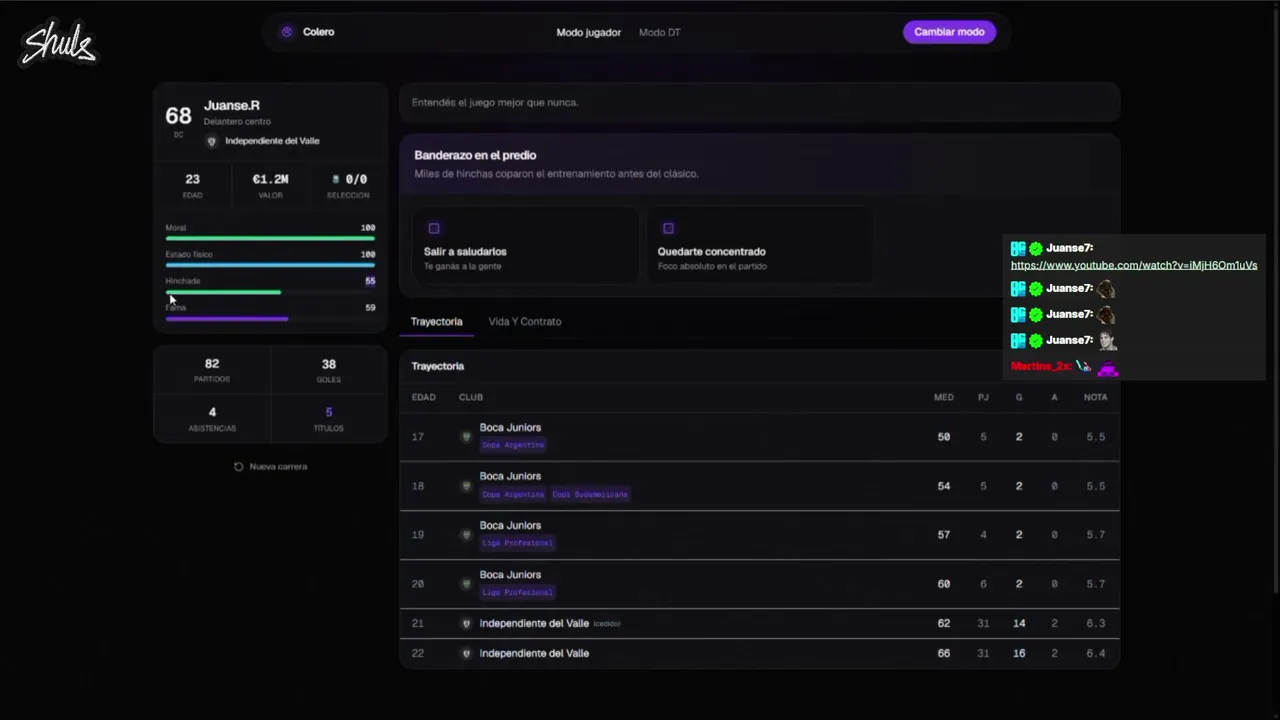1280x720 pixels.
Task: Open the YouTube link in the chat overlay
Action: coord(1134,265)
